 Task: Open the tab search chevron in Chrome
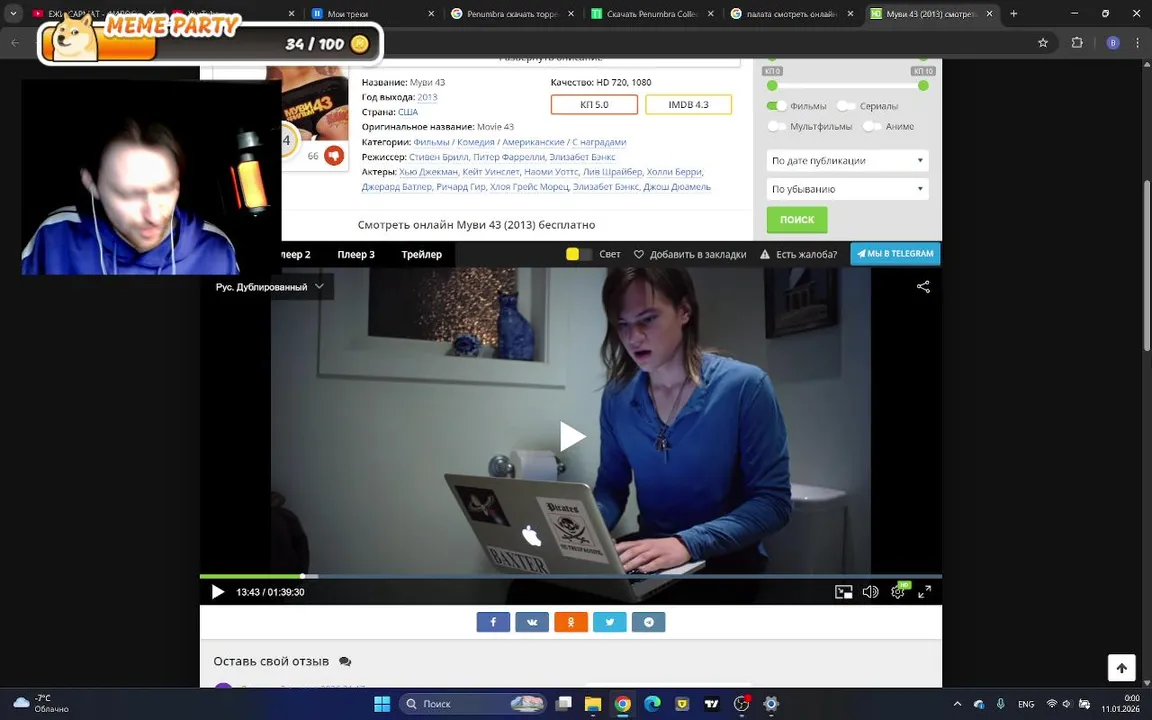click(13, 13)
